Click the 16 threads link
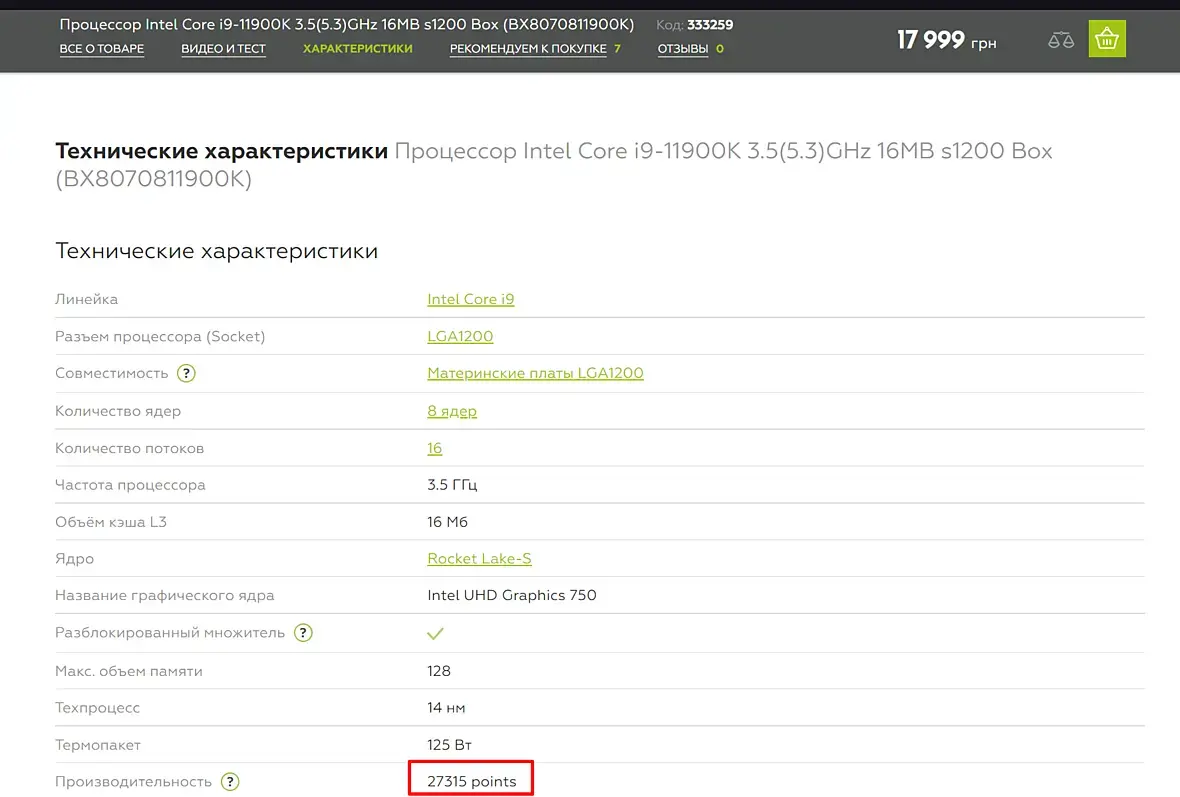 pos(434,448)
